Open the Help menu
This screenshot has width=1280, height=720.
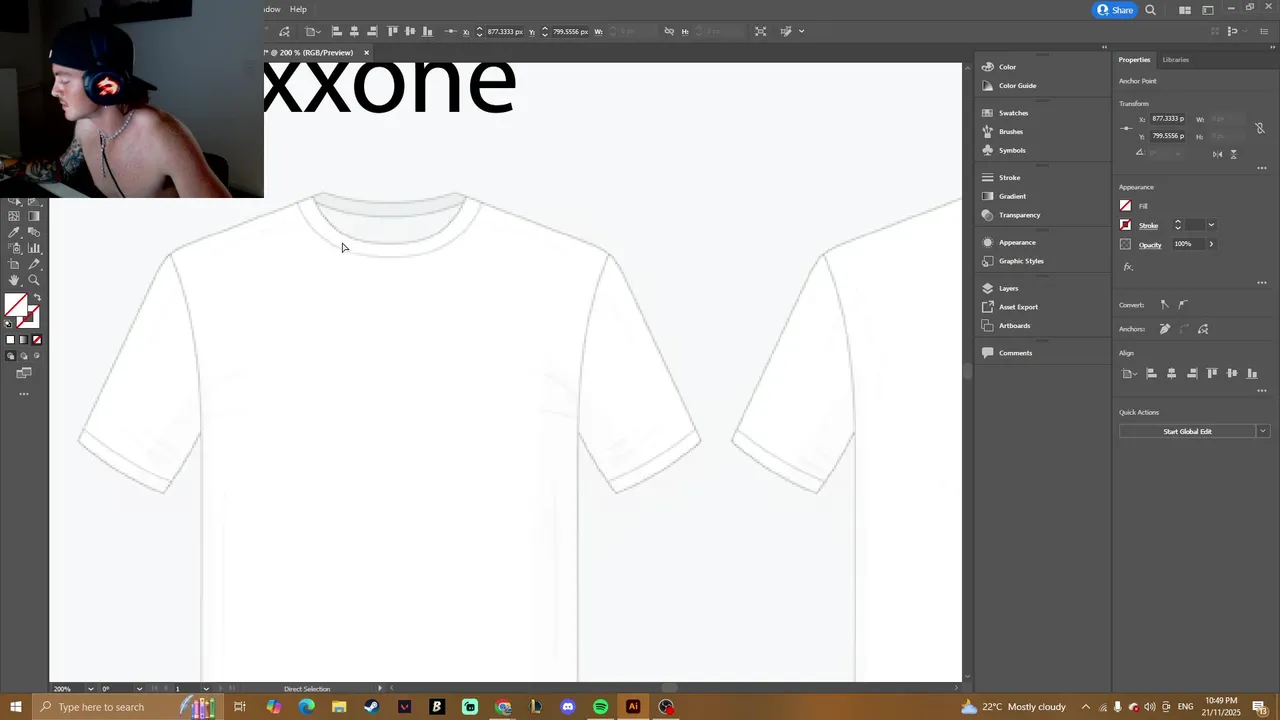298,9
